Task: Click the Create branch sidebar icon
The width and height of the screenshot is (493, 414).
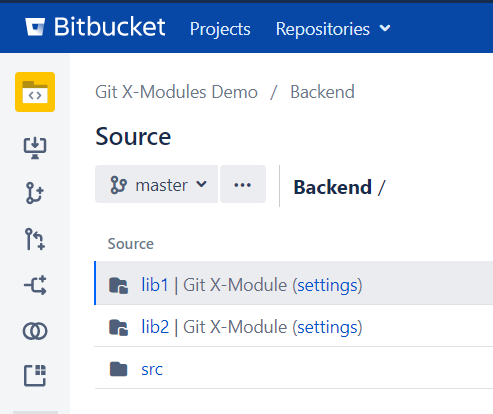Action: [x=35, y=193]
